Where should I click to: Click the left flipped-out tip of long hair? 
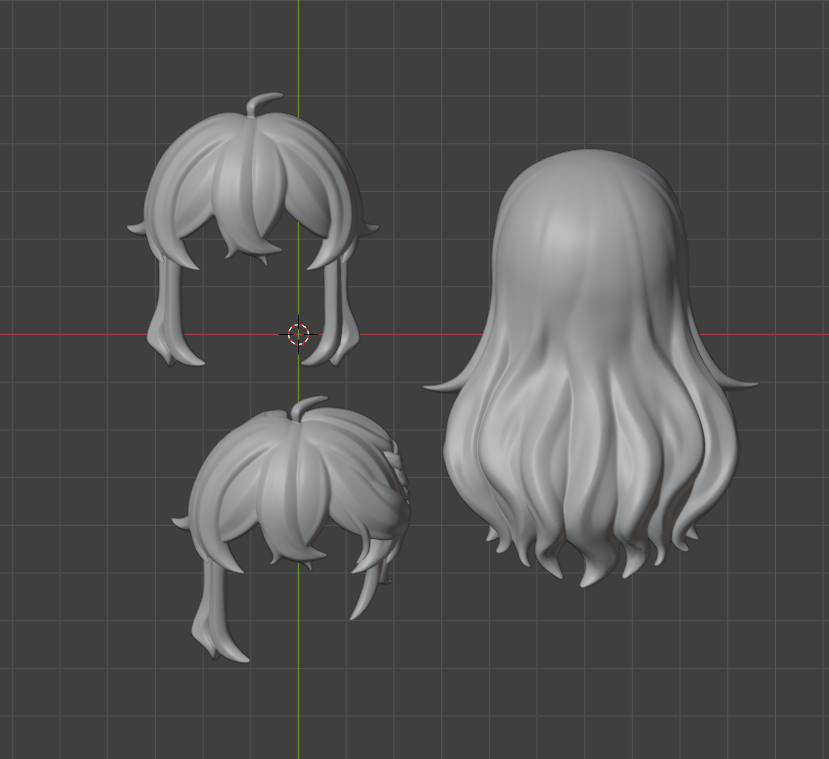coord(440,384)
